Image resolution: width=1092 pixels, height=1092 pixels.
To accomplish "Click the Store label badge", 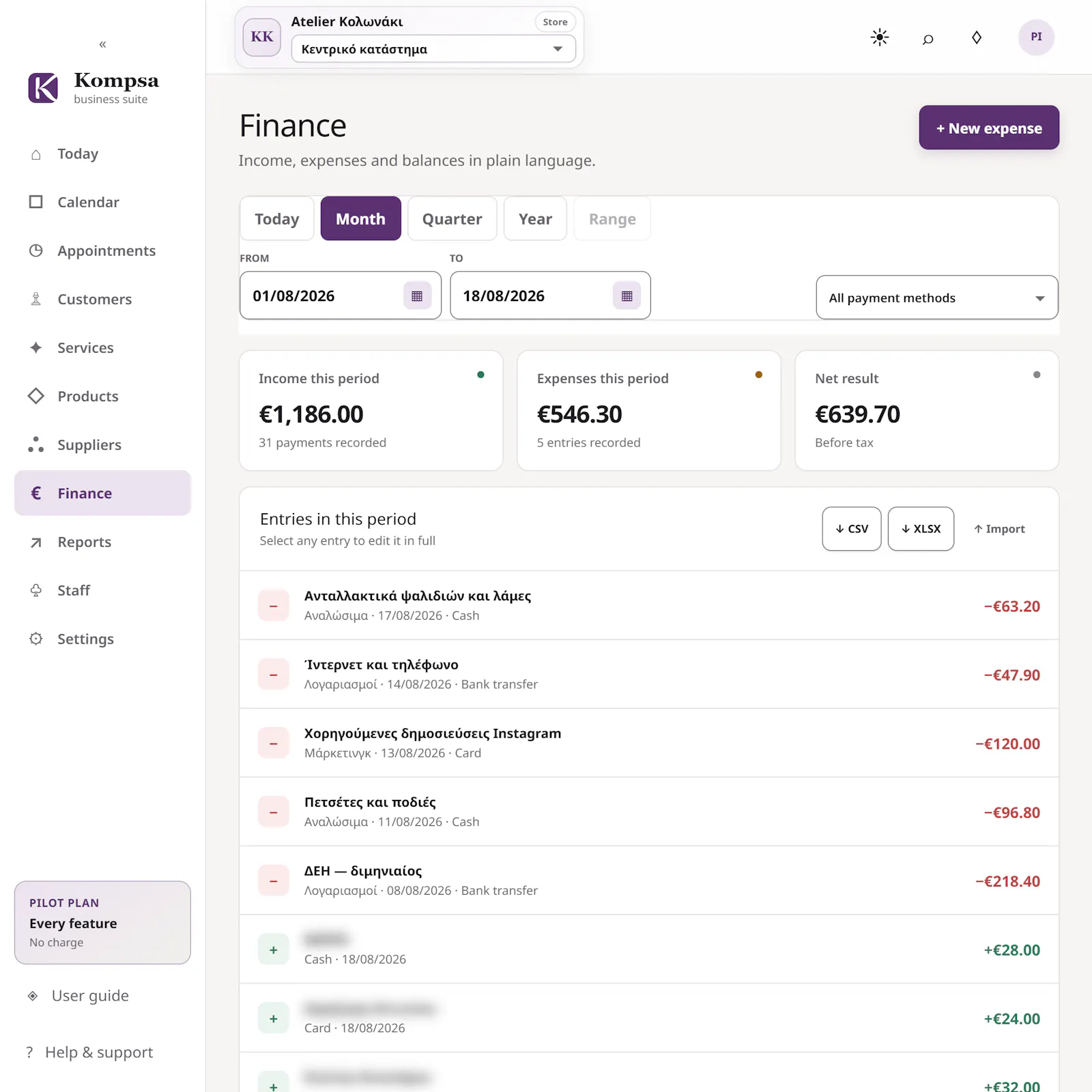I will [x=556, y=22].
